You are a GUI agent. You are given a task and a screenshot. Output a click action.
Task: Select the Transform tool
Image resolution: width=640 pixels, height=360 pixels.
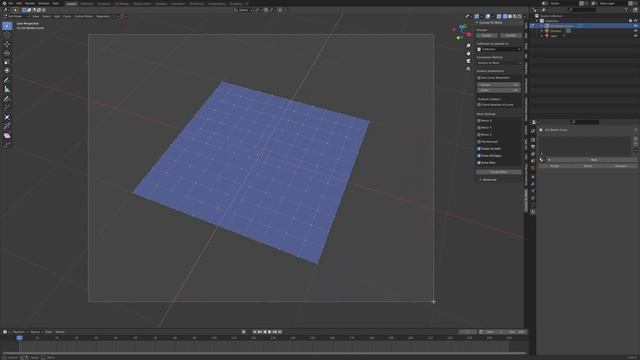point(7,71)
